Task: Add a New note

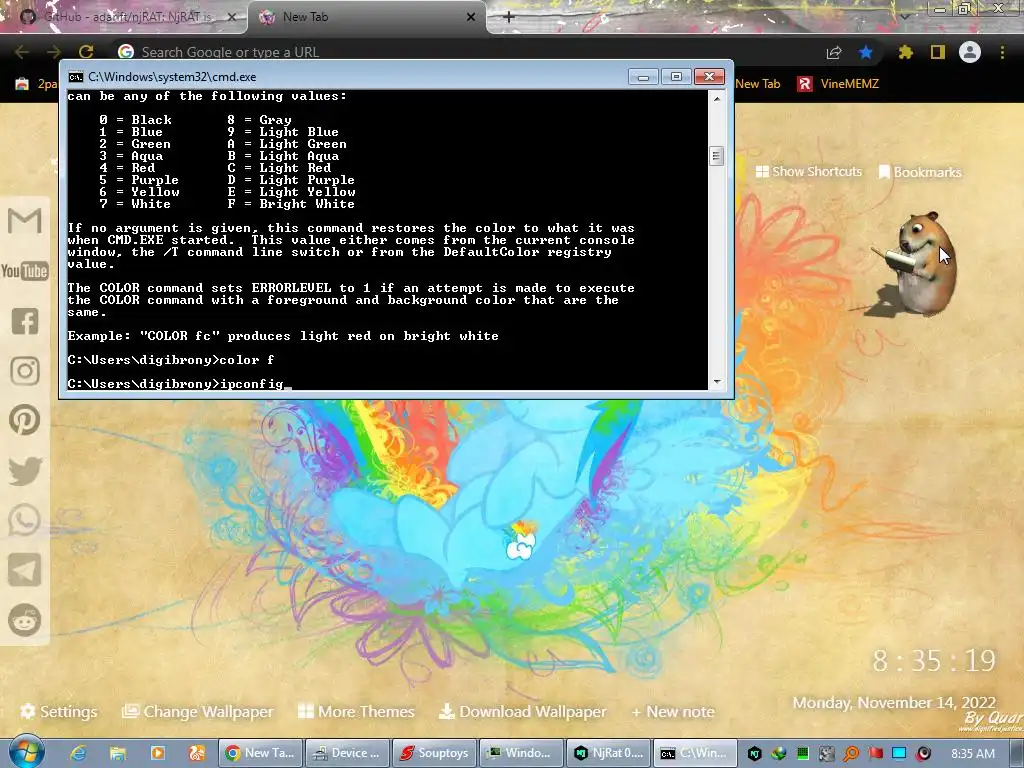Action: (x=673, y=711)
